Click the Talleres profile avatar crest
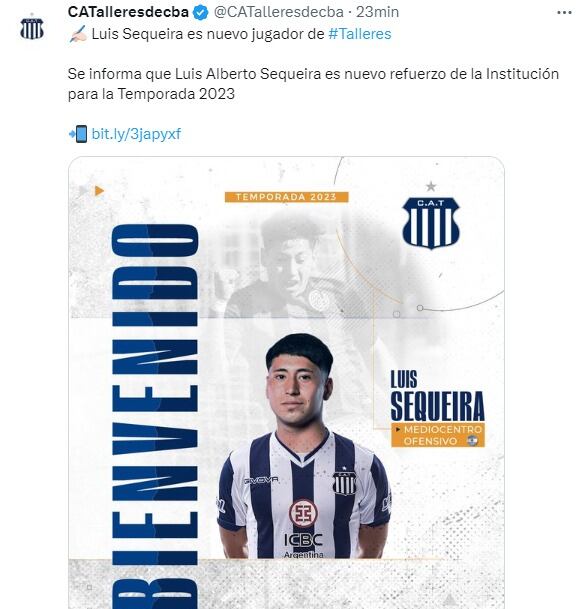 pyautogui.click(x=32, y=28)
